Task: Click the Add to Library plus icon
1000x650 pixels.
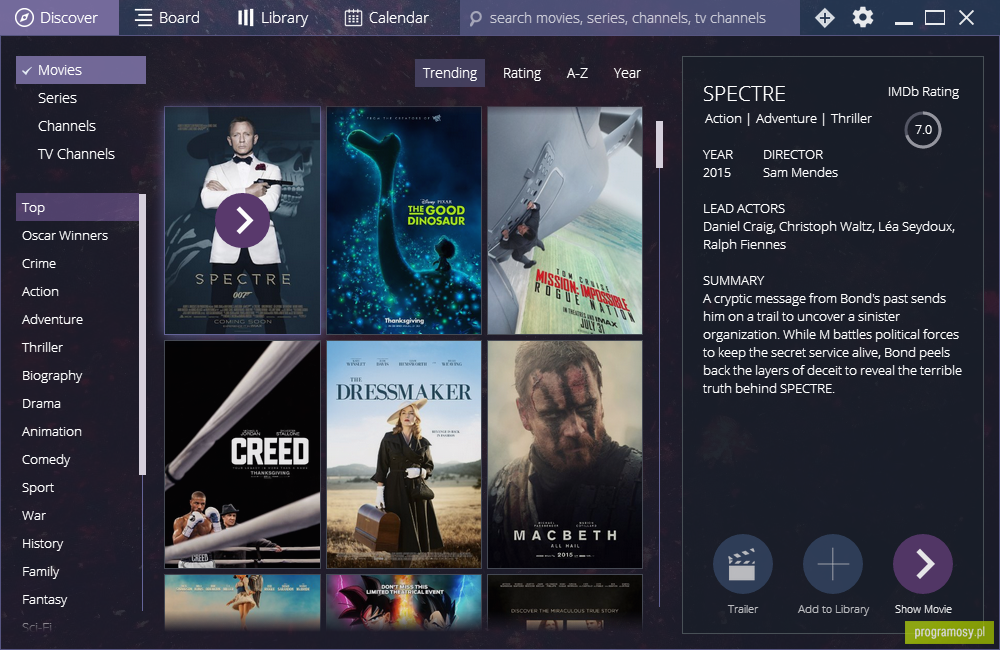Action: coord(833,565)
